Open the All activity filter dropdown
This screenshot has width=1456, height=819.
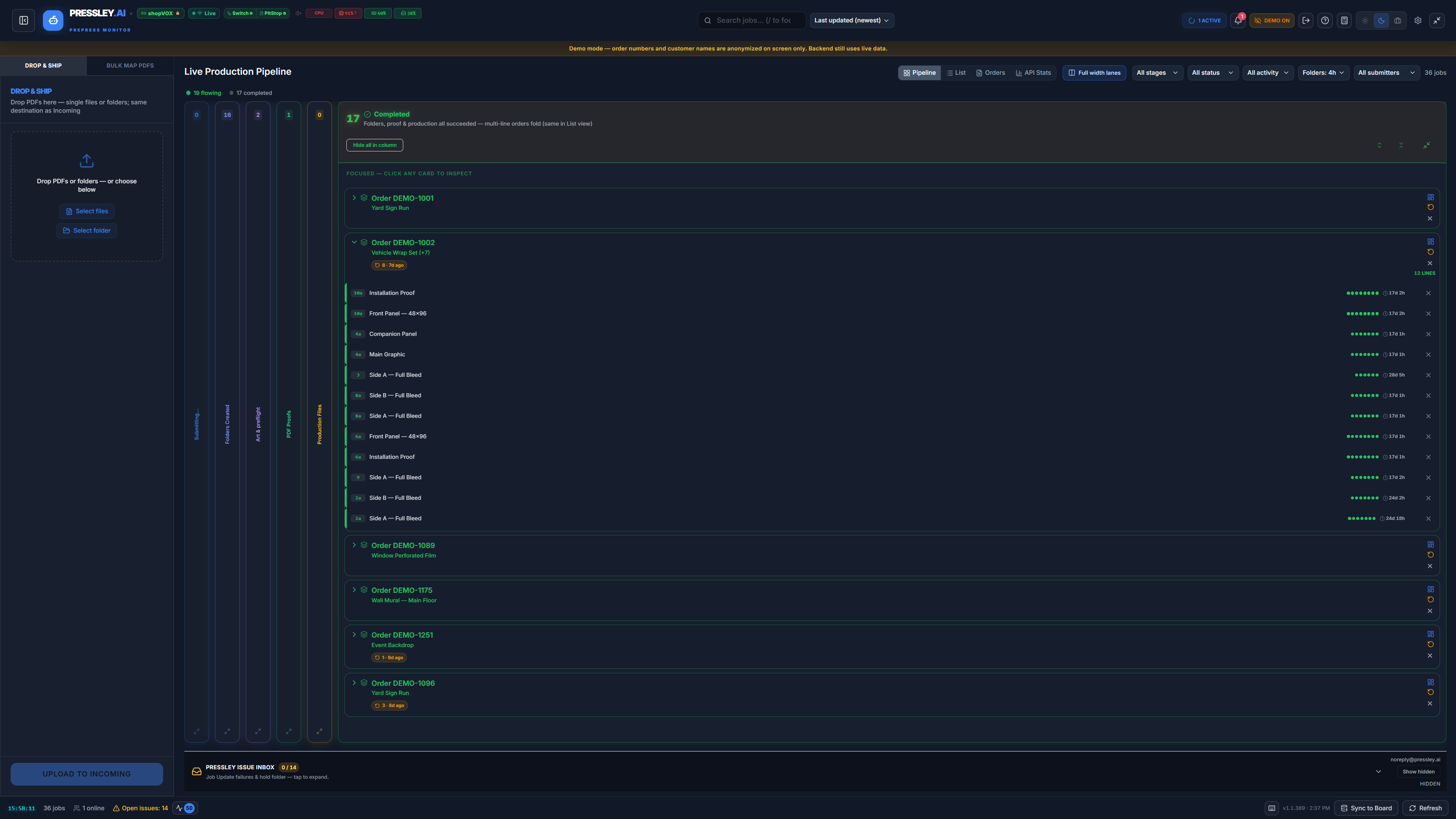[x=1268, y=73]
